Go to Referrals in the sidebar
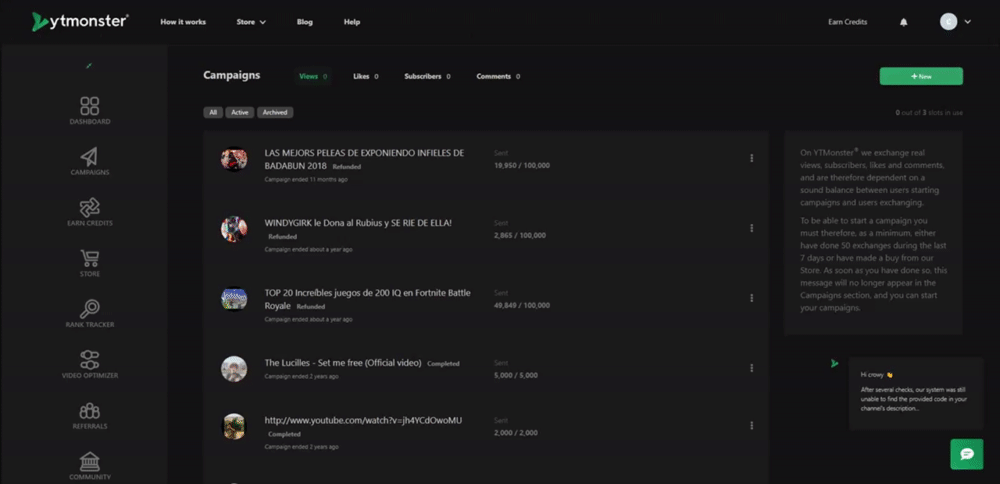The image size is (1000, 484). pos(90,412)
